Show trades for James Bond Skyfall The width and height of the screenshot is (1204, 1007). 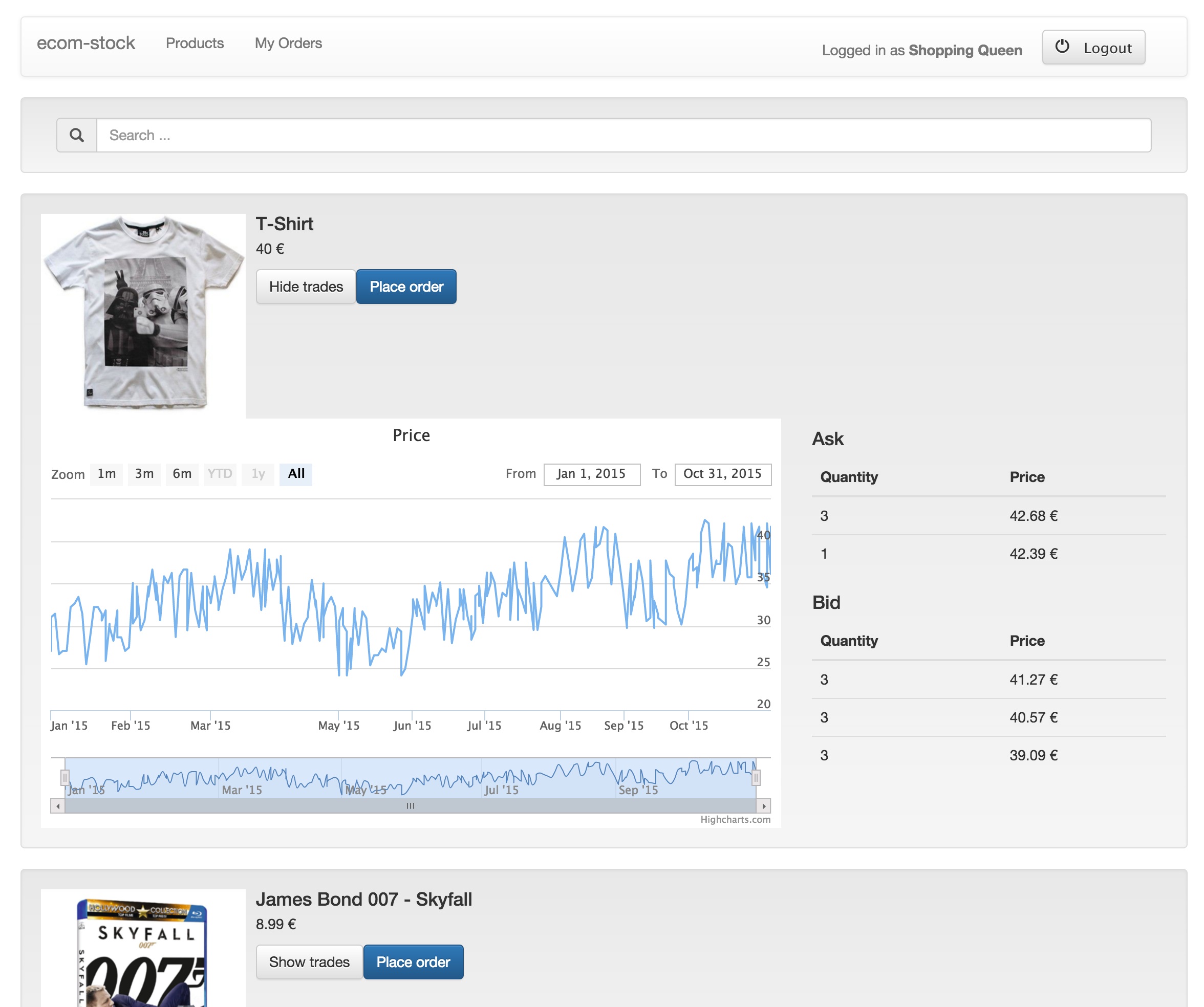click(x=309, y=962)
